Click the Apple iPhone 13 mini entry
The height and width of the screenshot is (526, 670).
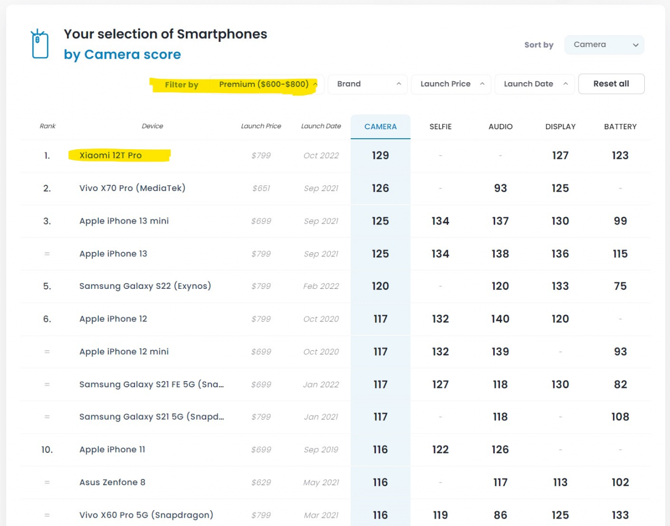[x=124, y=221]
